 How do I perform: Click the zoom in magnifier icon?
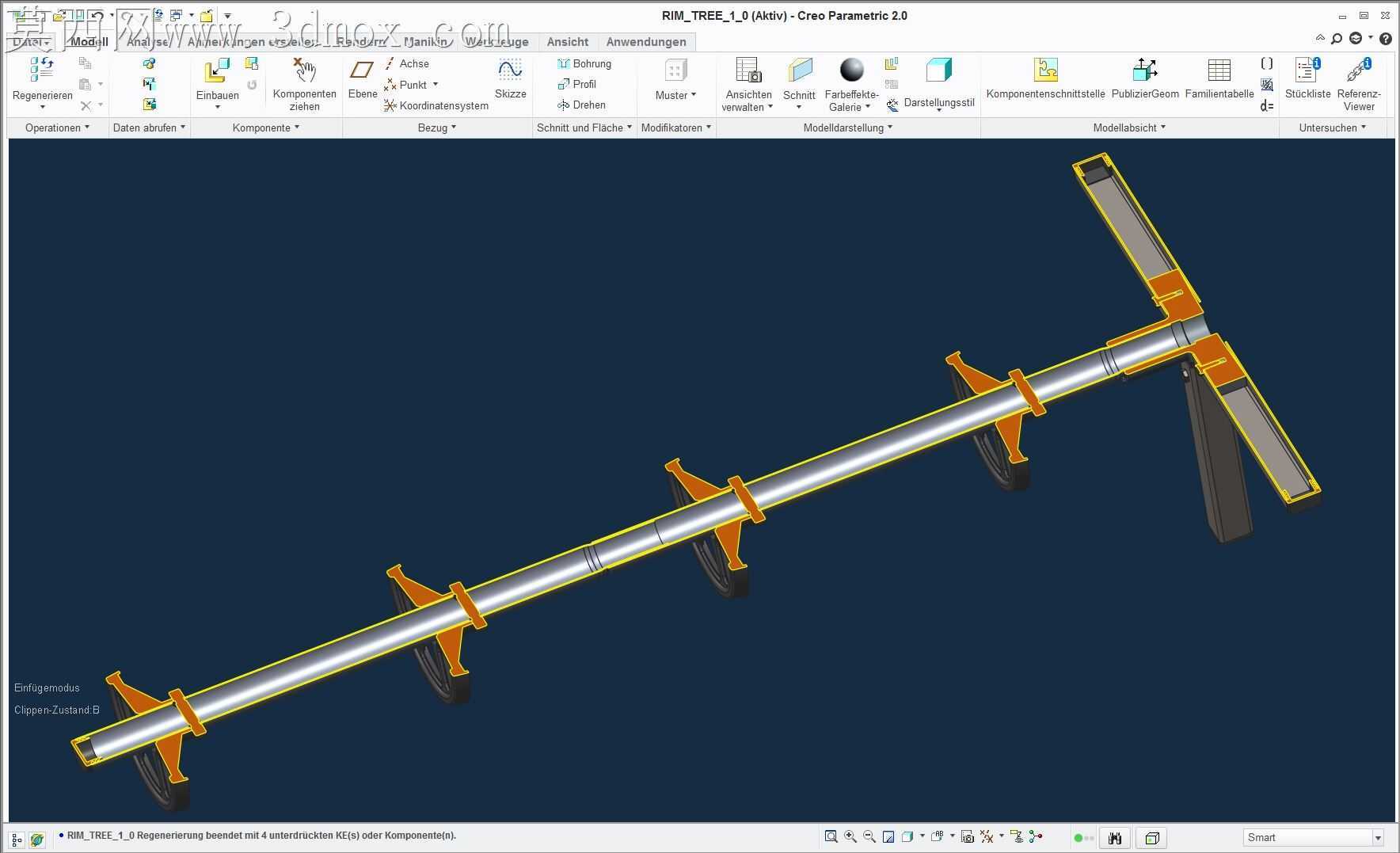(850, 836)
